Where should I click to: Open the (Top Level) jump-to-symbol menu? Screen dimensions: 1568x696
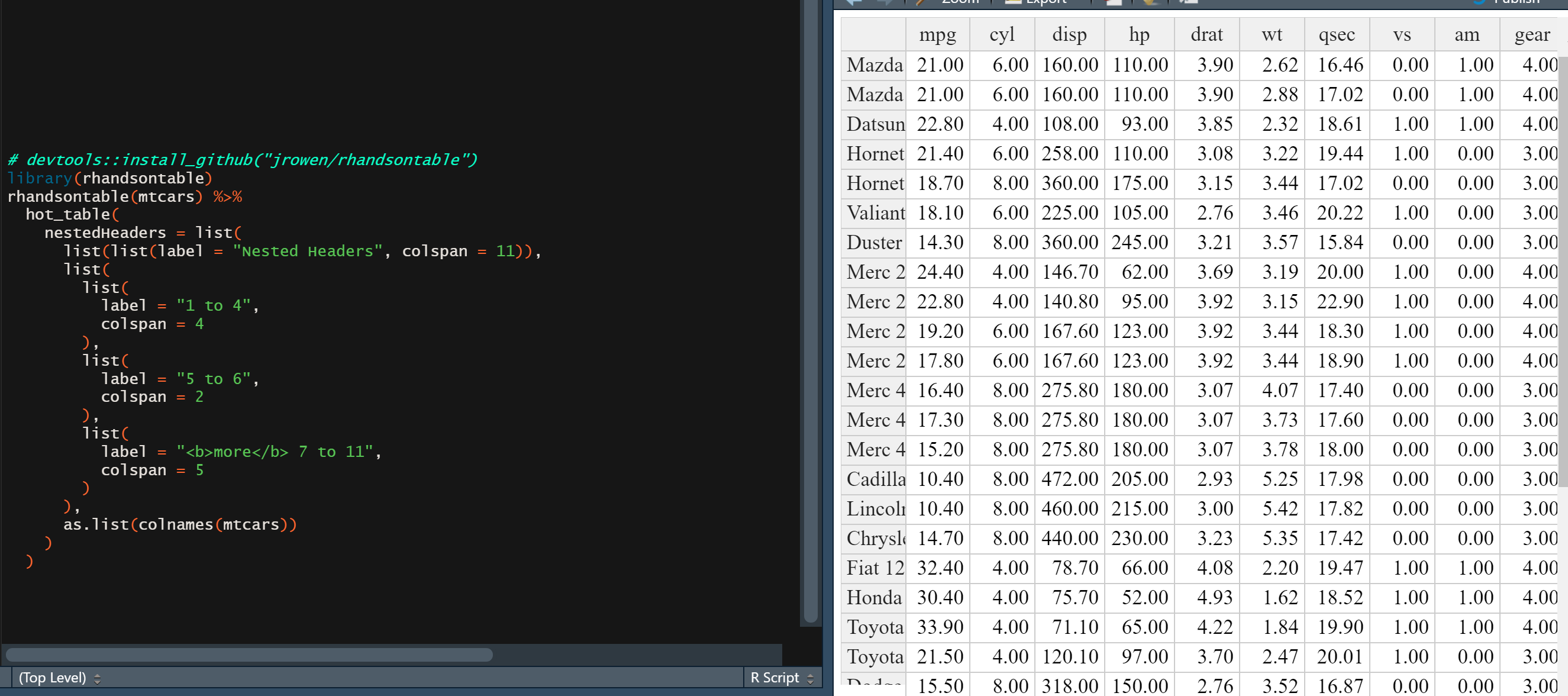51,677
